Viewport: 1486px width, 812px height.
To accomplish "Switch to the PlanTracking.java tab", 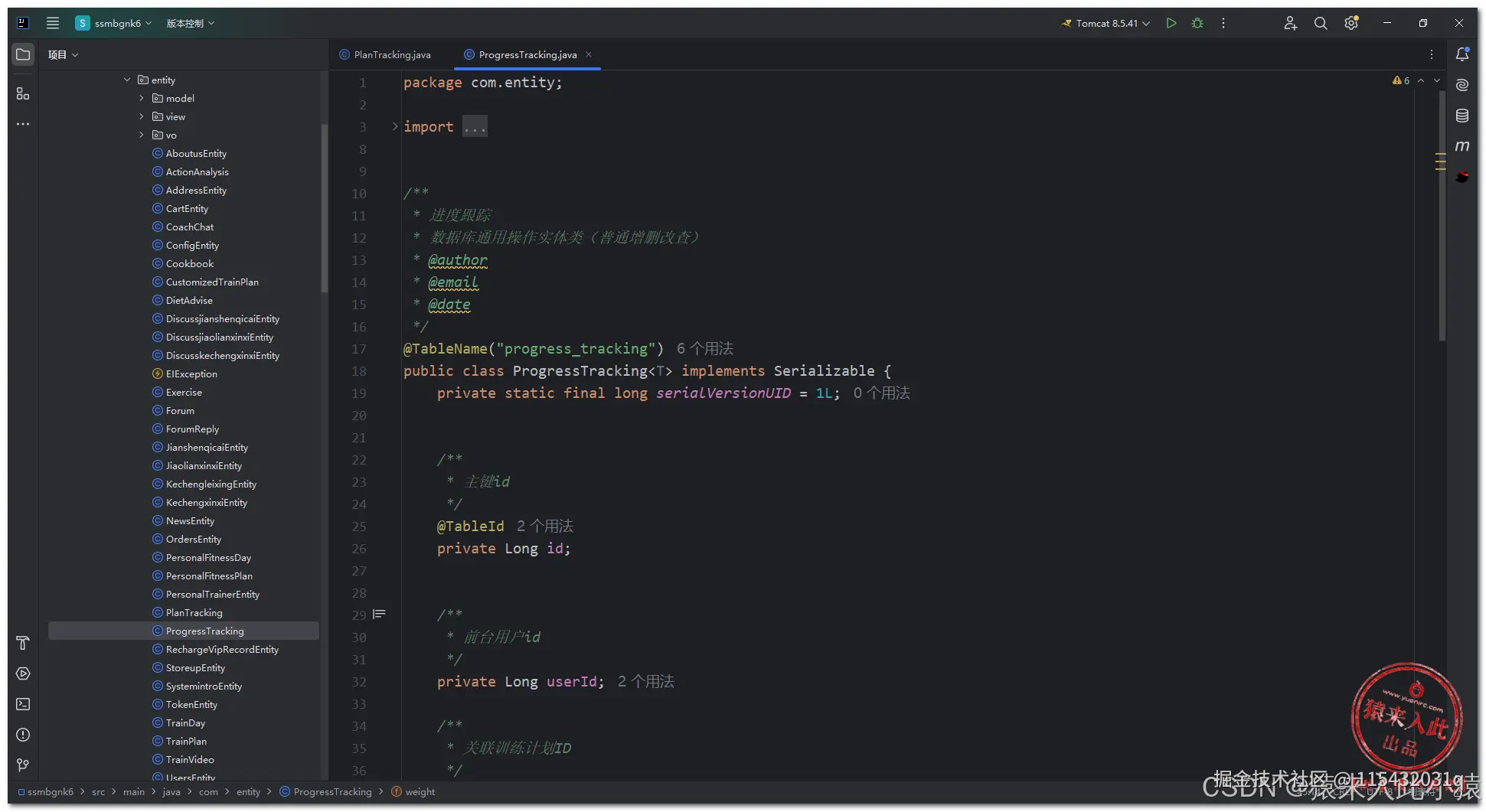I will pos(384,54).
